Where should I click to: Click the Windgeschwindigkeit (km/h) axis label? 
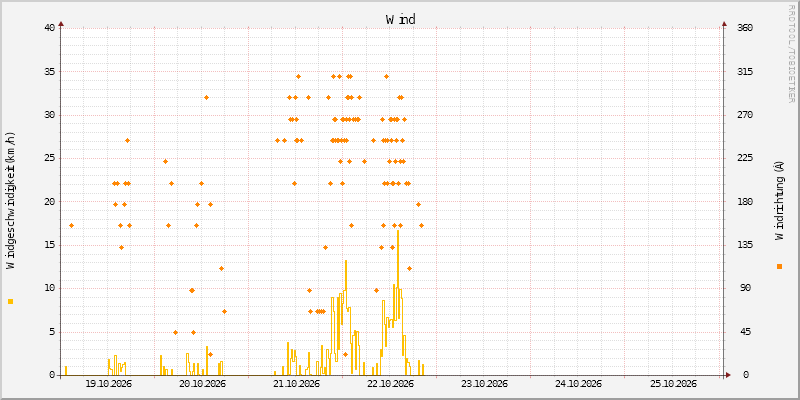click(11, 200)
